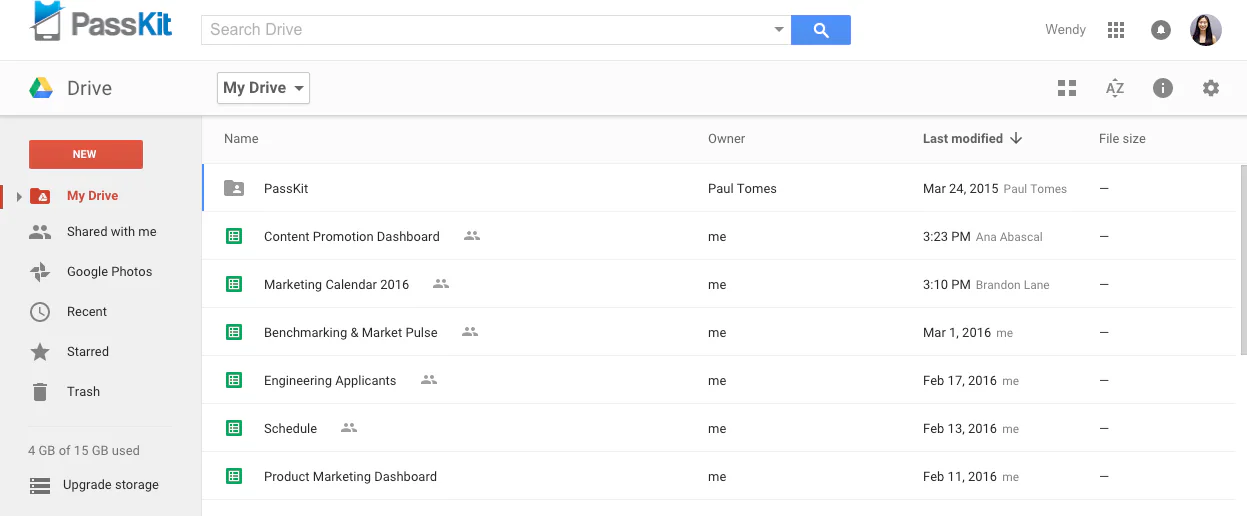The image size is (1247, 516).
Task: Switch to grid view
Action: point(1067,88)
